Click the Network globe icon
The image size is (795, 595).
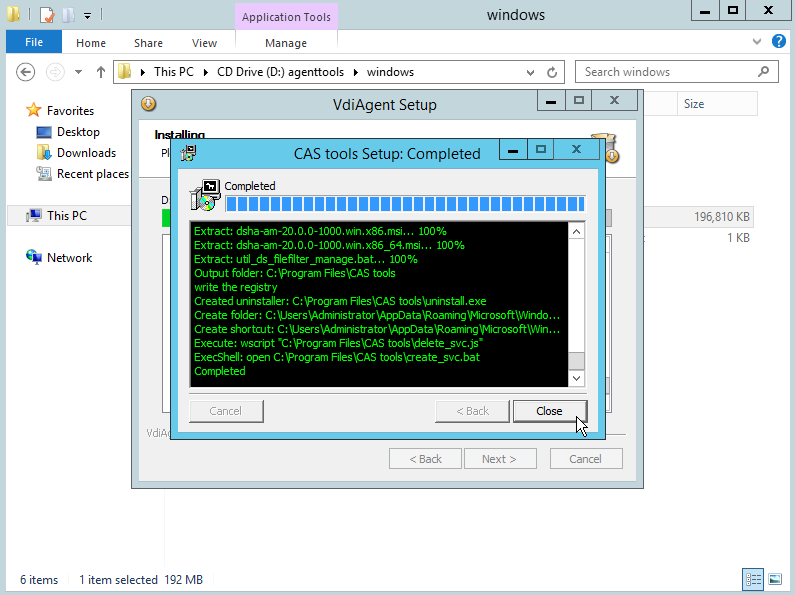pos(34,257)
